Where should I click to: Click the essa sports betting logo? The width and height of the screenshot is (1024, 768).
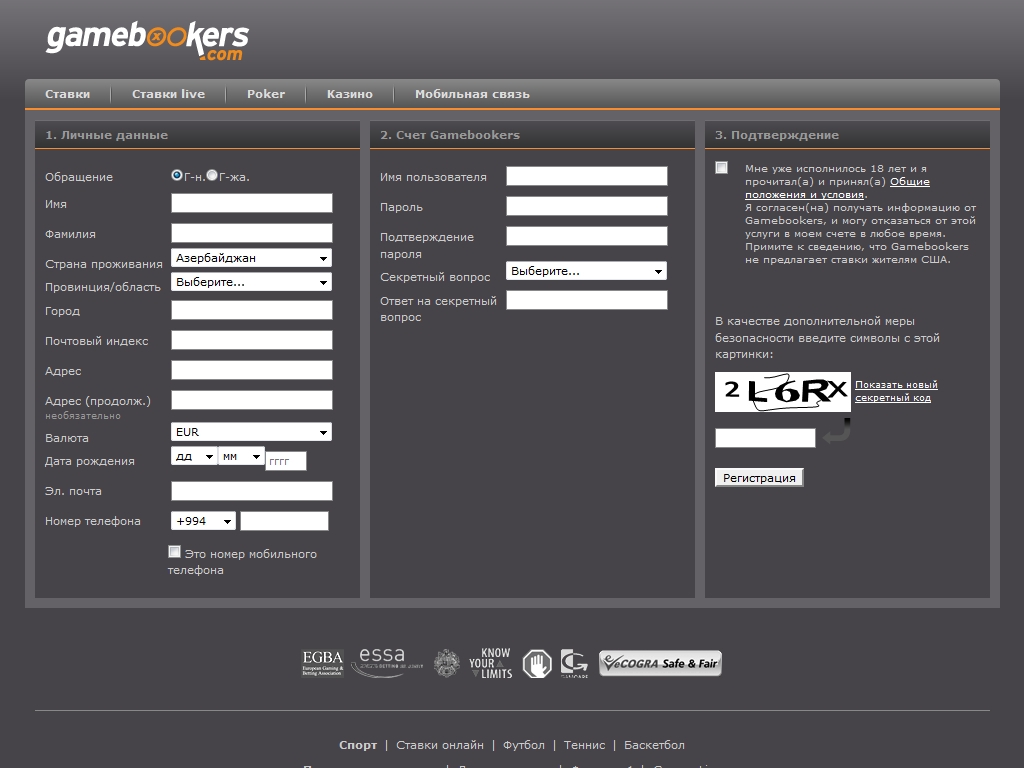(386, 663)
